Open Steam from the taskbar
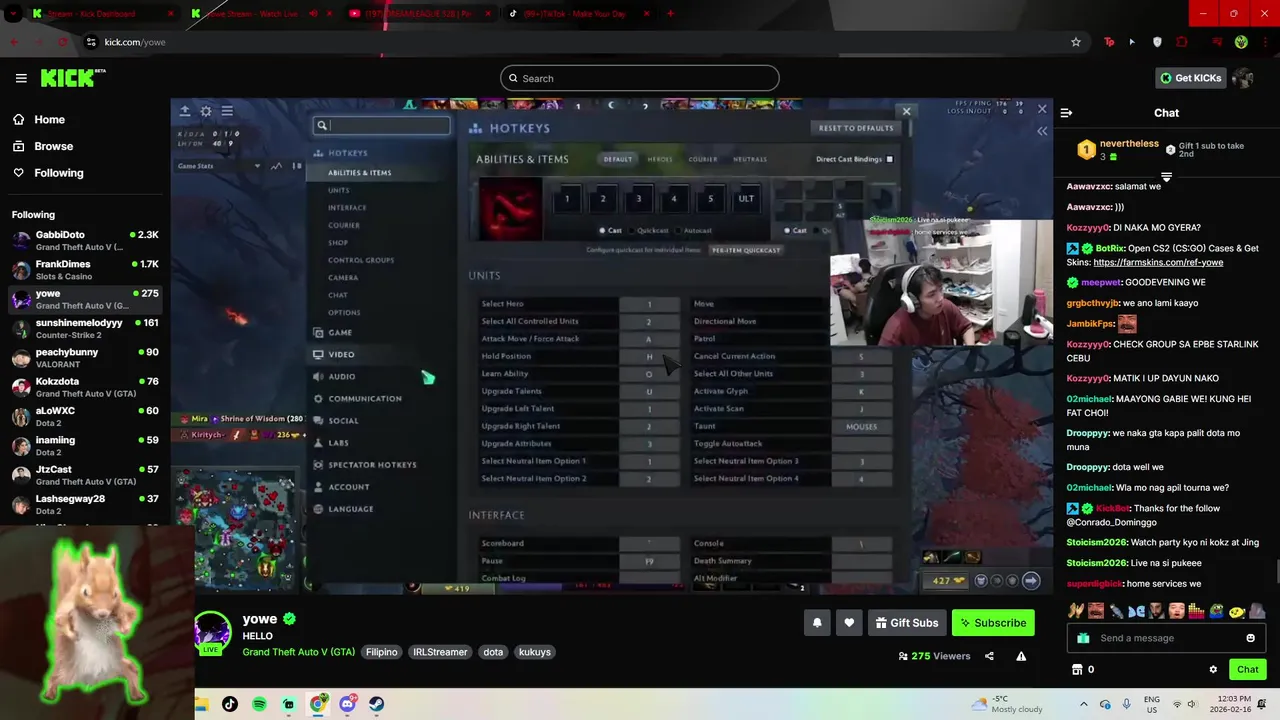This screenshot has width=1280, height=720. pos(376,704)
